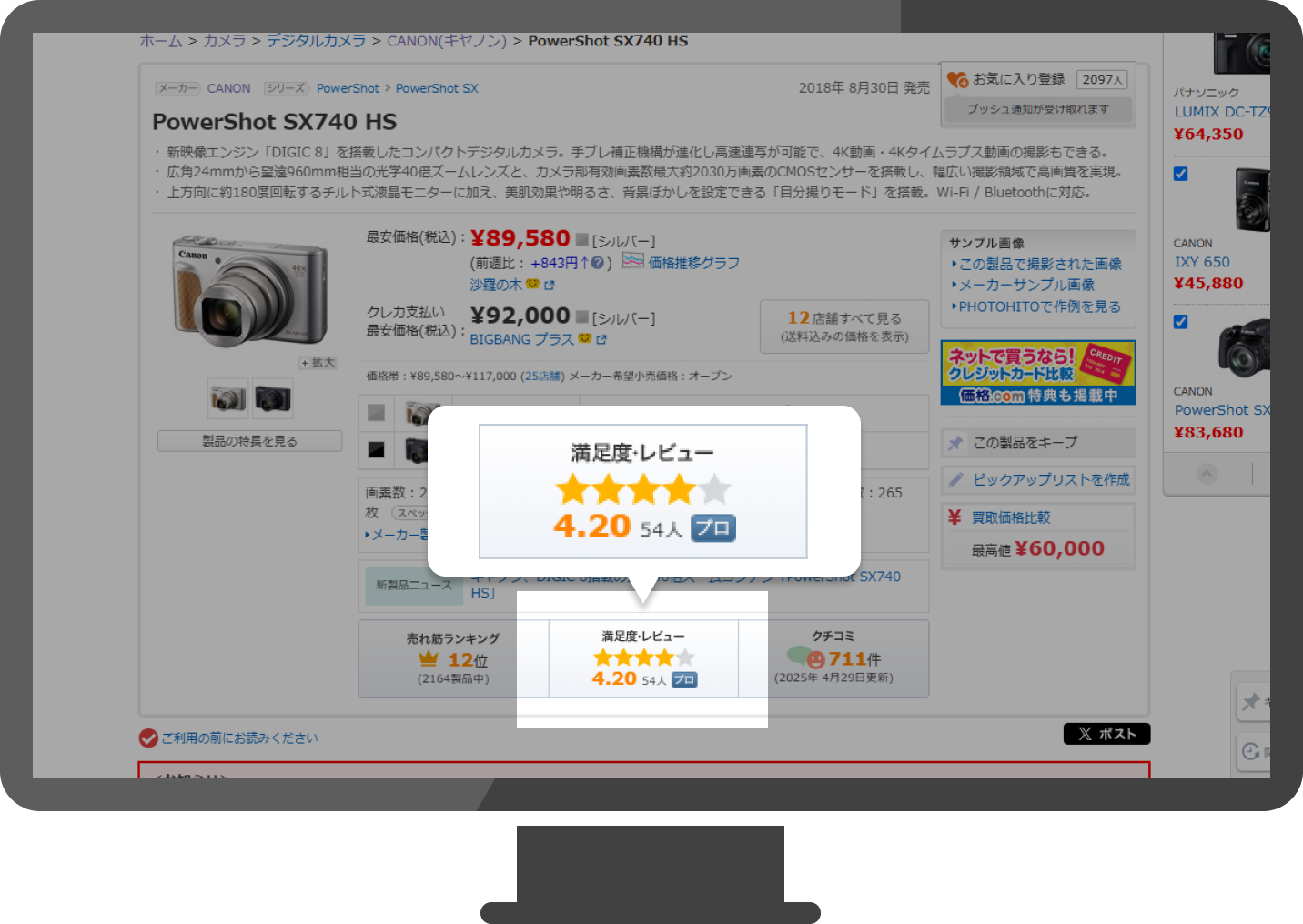Click the red check icon before ご利用の前にお読みください
The height and width of the screenshot is (924, 1303).
click(x=148, y=738)
